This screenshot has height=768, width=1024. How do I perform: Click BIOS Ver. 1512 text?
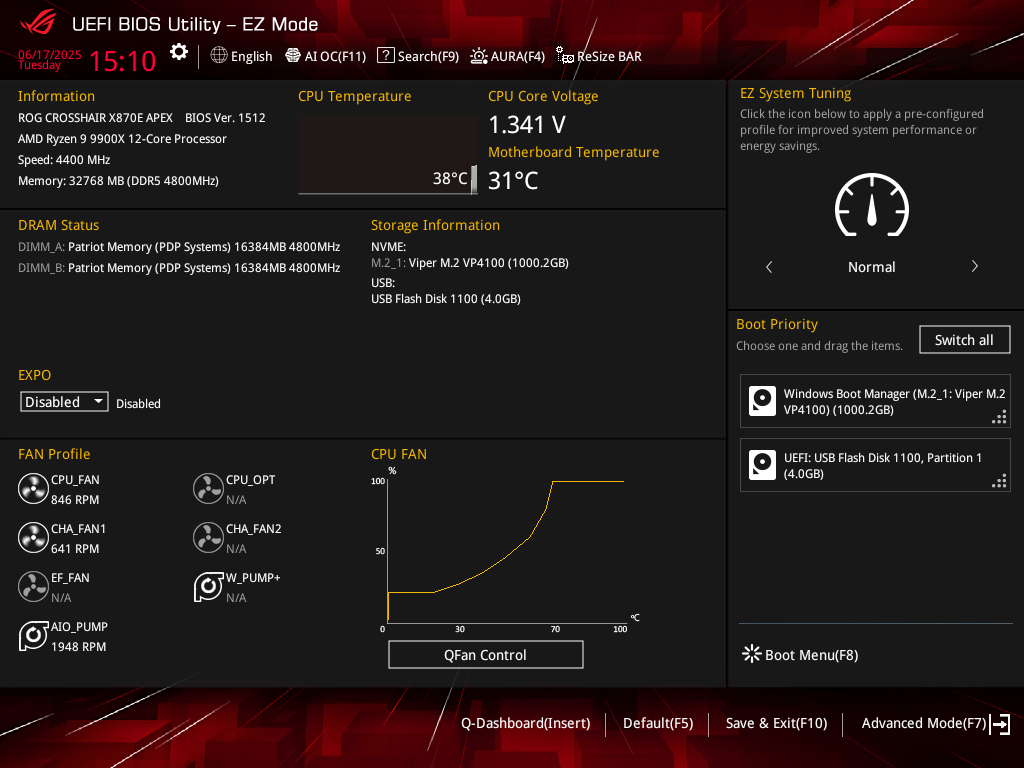[225, 118]
